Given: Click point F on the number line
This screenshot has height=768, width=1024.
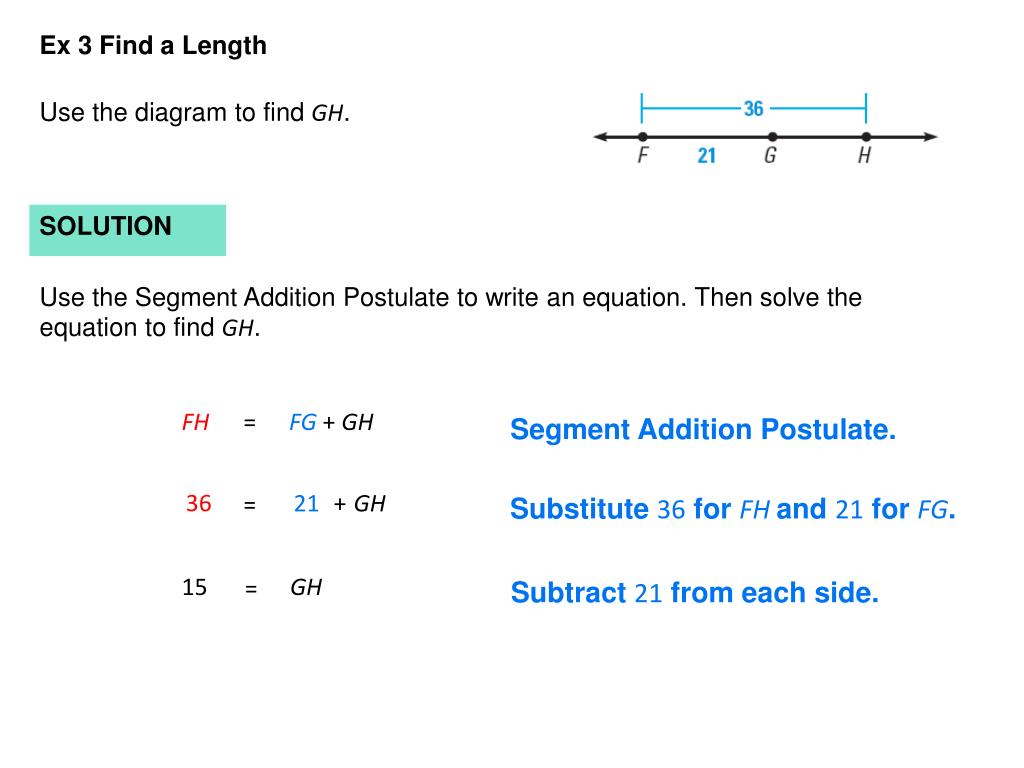Looking at the screenshot, I should tap(643, 136).
